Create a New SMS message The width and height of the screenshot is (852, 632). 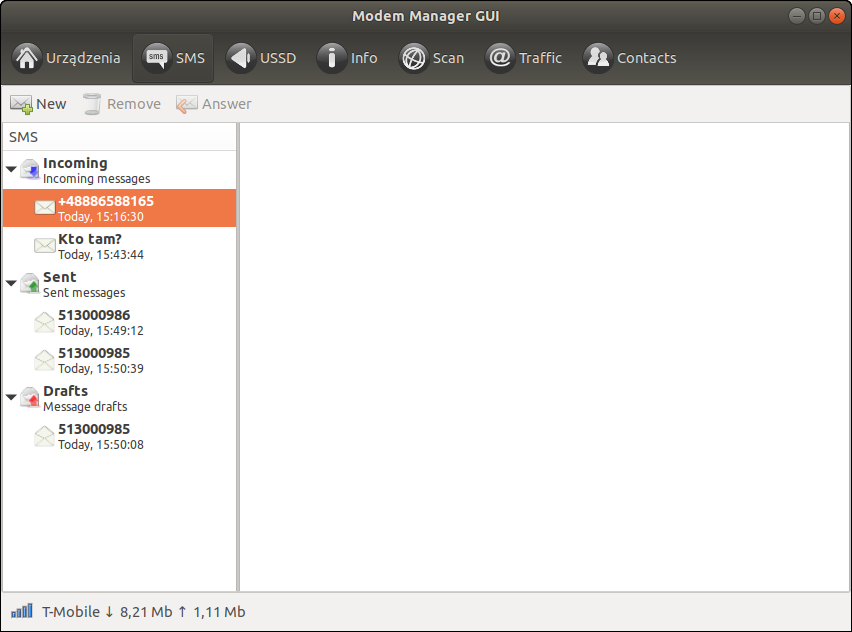click(x=38, y=104)
